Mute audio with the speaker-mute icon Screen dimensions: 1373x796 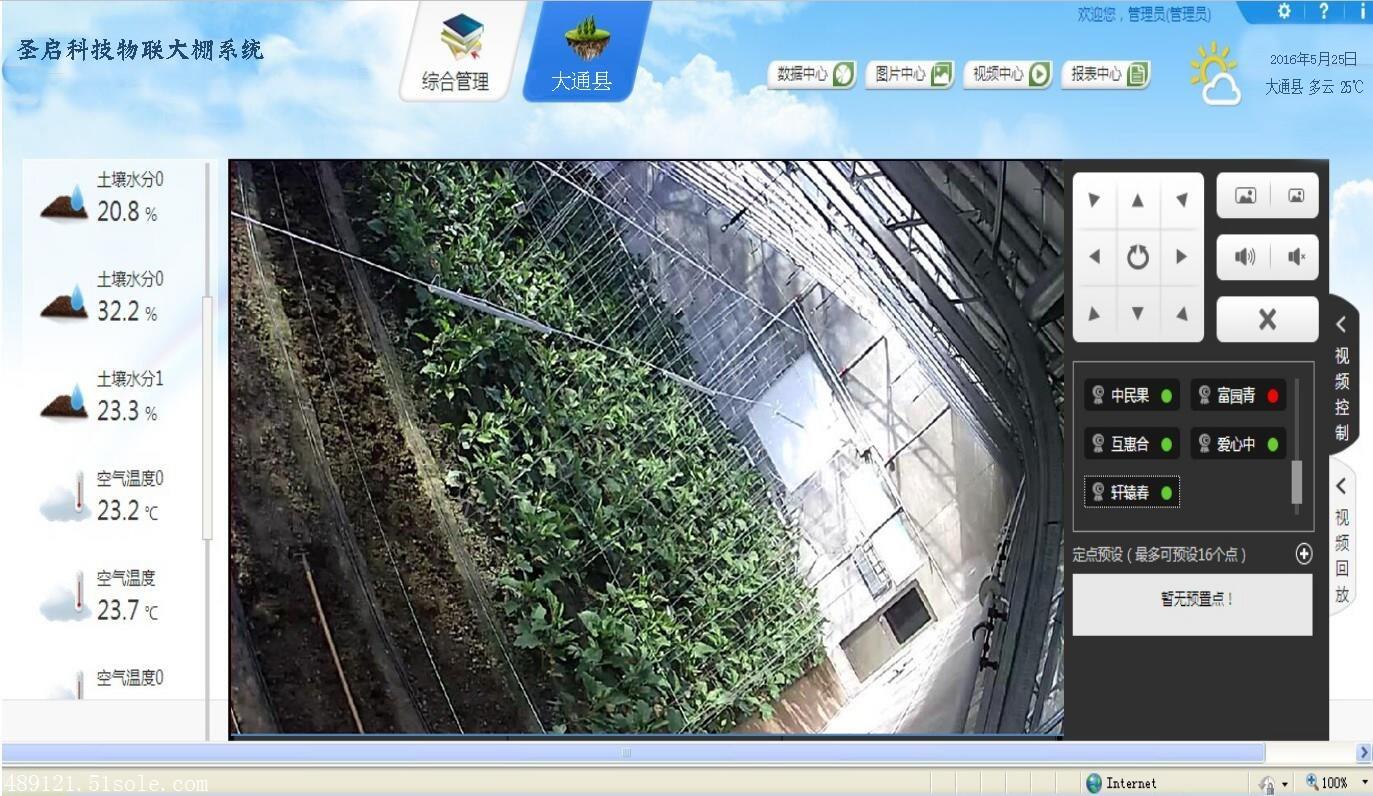(1295, 257)
